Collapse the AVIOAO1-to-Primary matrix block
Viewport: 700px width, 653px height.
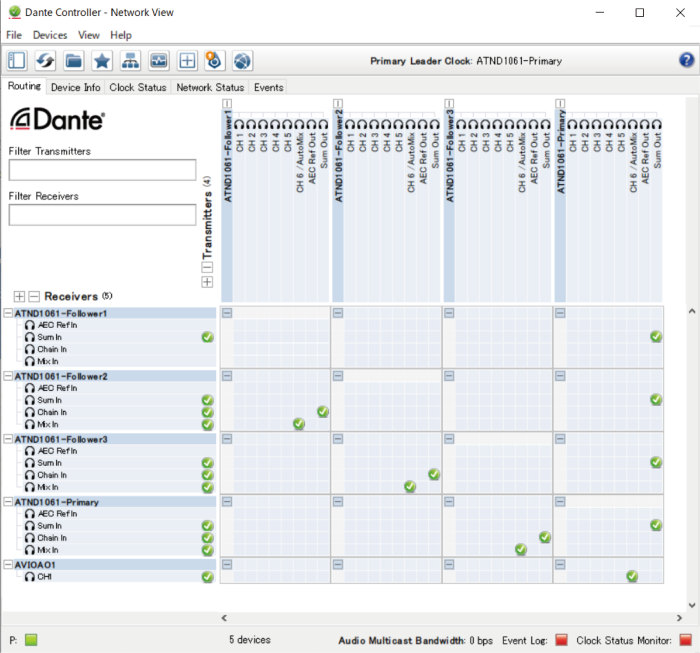(560, 564)
